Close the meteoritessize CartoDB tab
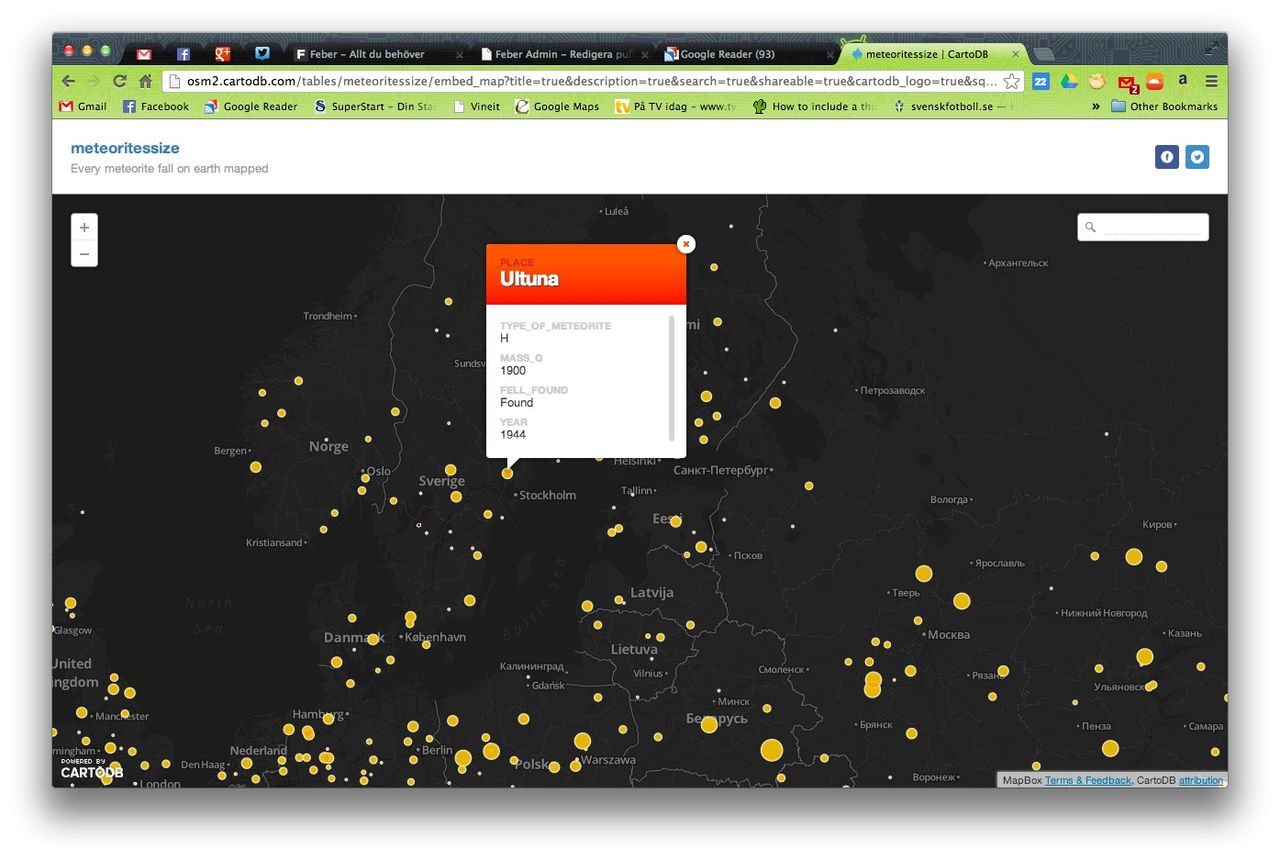Screen dimensions: 1280x860 click(1016, 54)
